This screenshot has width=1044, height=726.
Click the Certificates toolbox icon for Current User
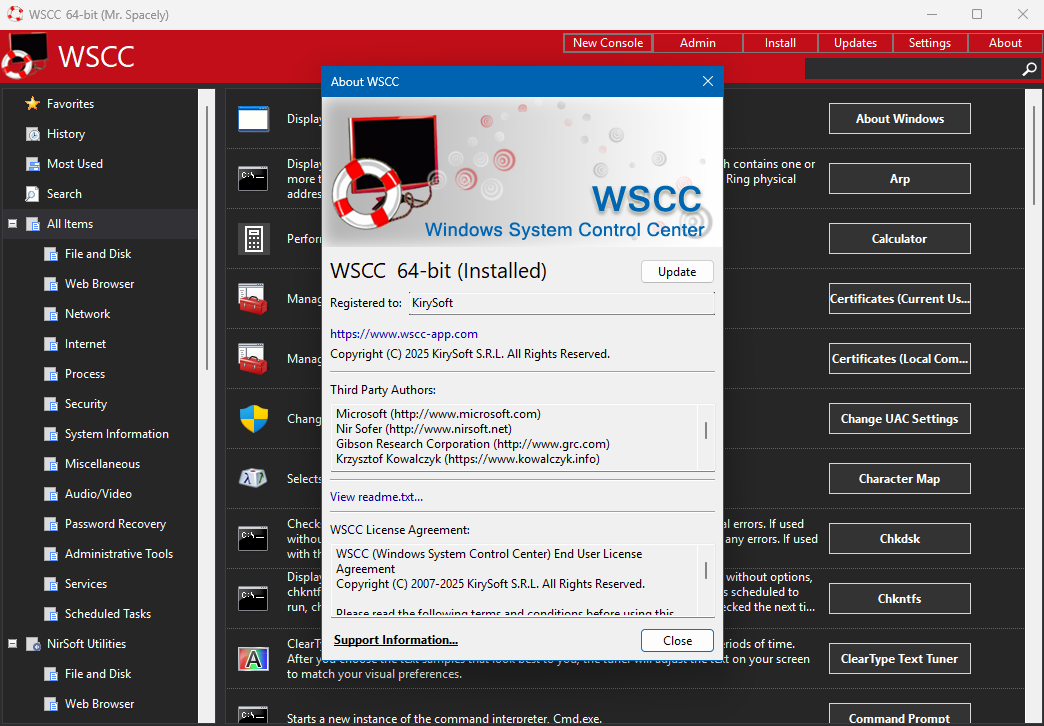point(253,299)
